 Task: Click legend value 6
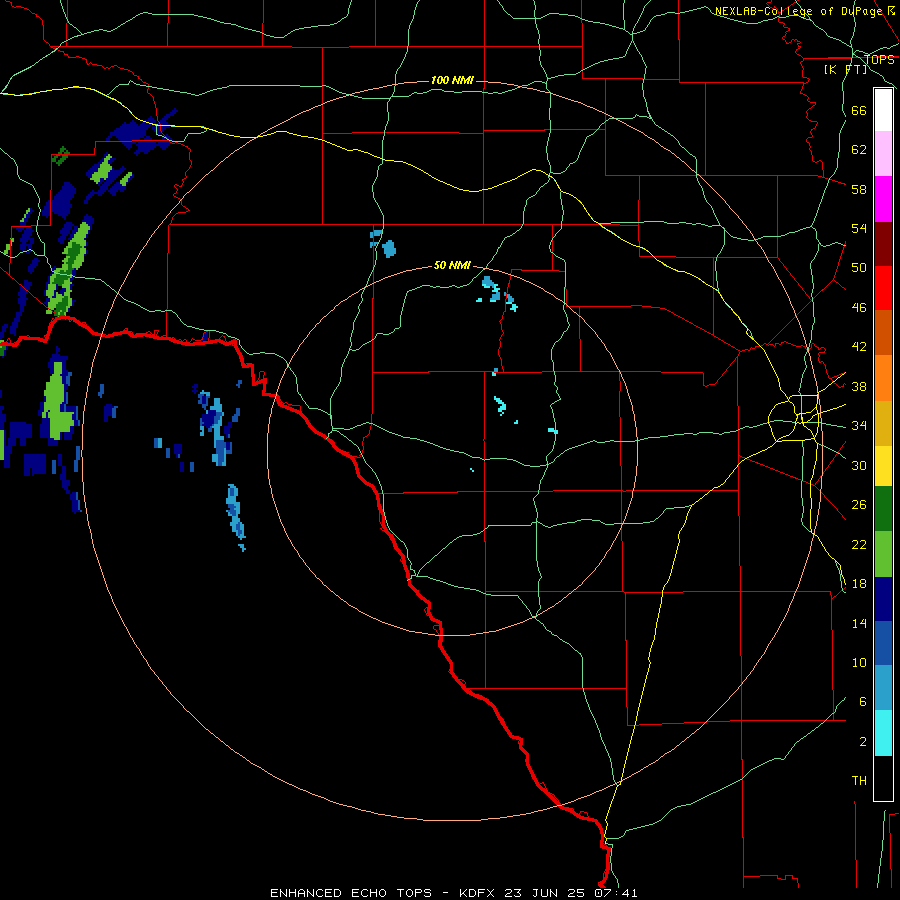[x=863, y=702]
